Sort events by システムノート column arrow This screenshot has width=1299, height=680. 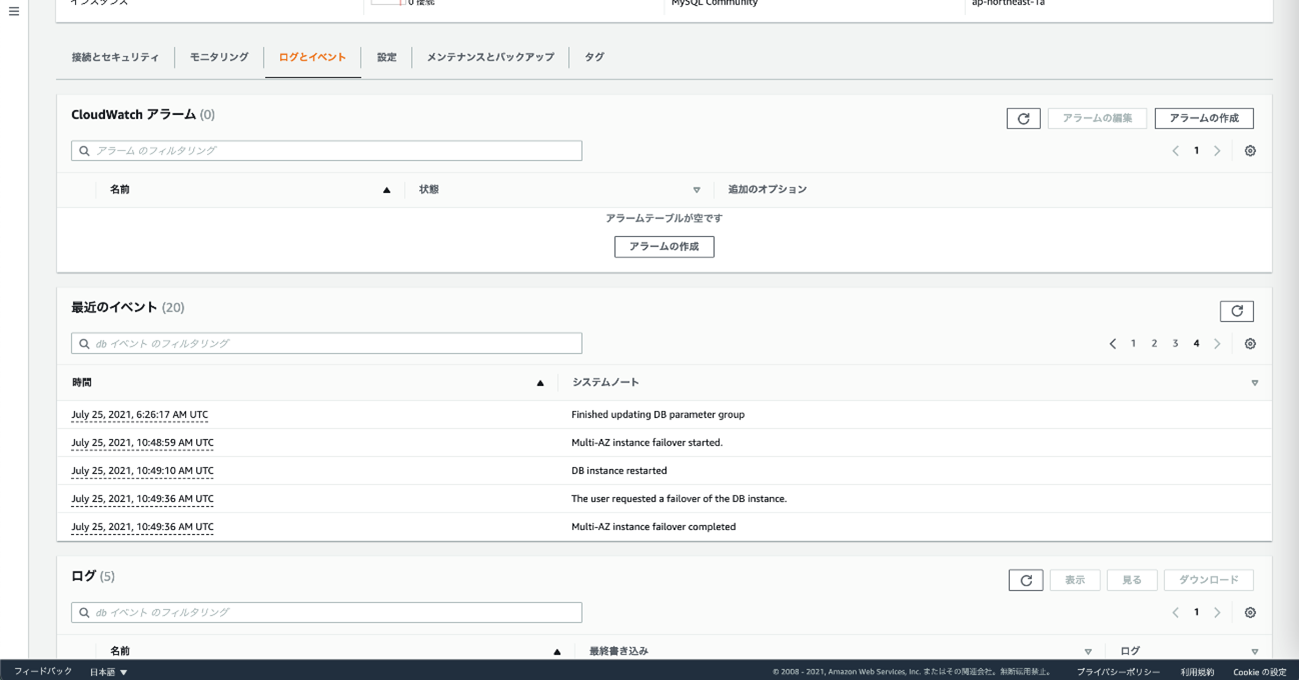(1254, 383)
